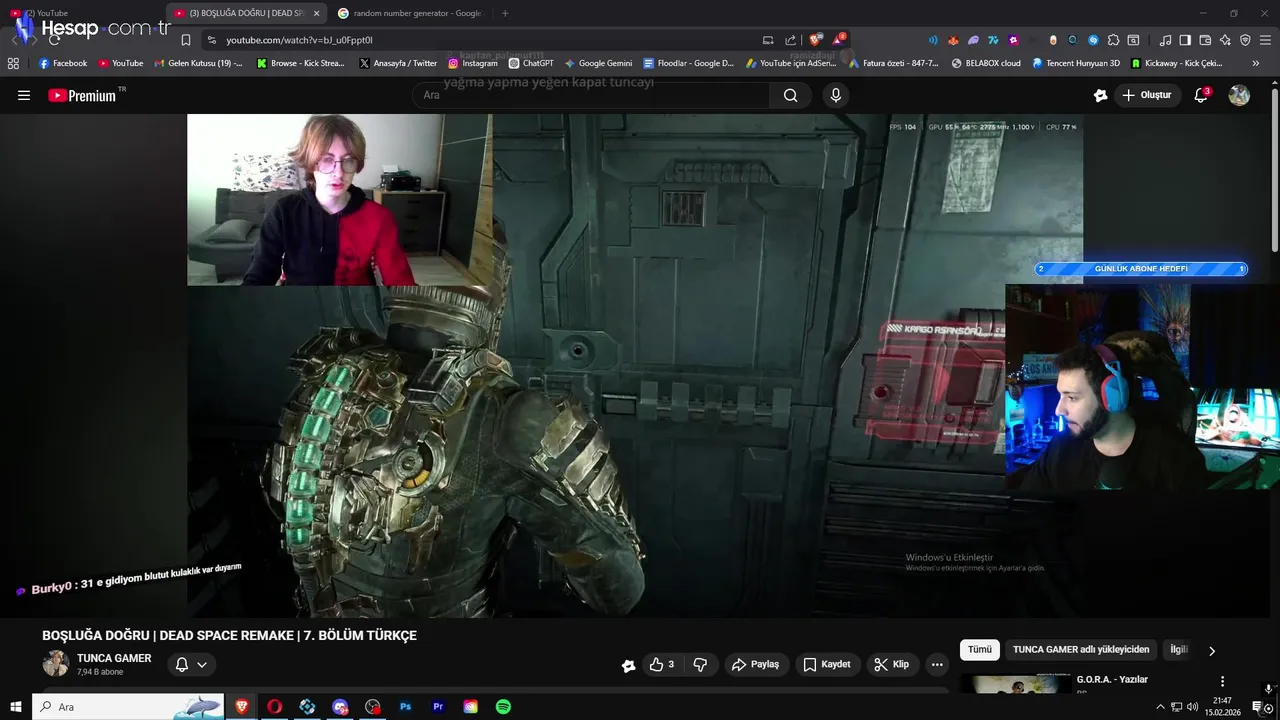This screenshot has width=1280, height=720.
Task: Open more actions three-dot menu under video
Action: point(937,664)
